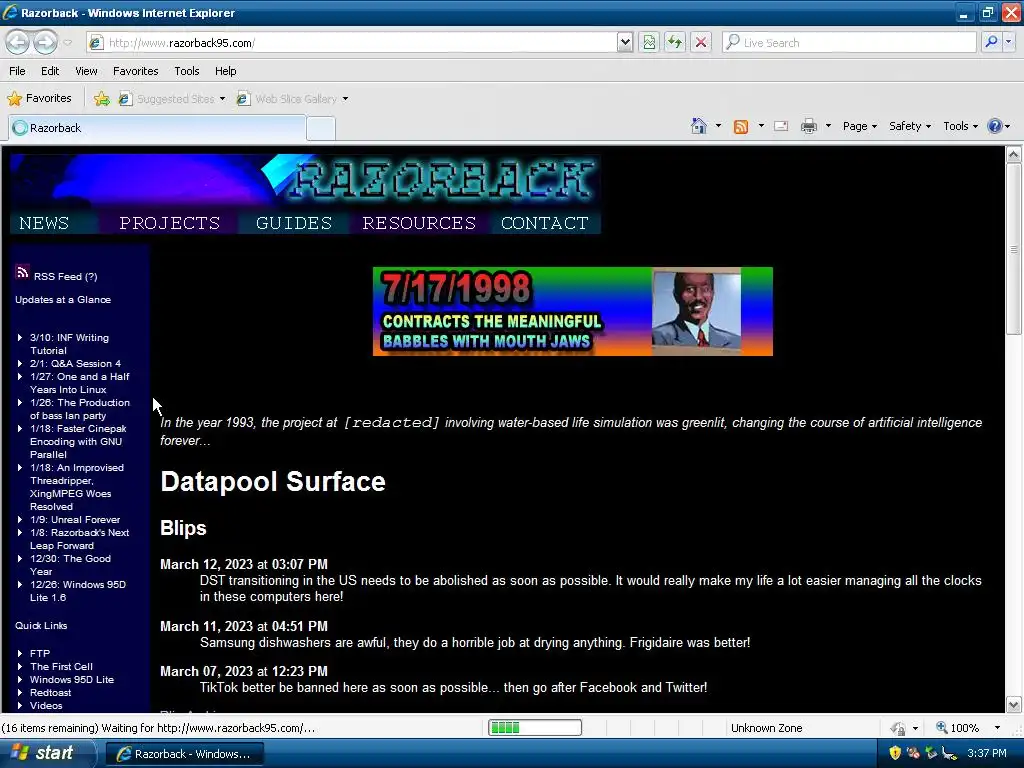Open the 3/10: INF Writing Tutorial link

[69, 344]
